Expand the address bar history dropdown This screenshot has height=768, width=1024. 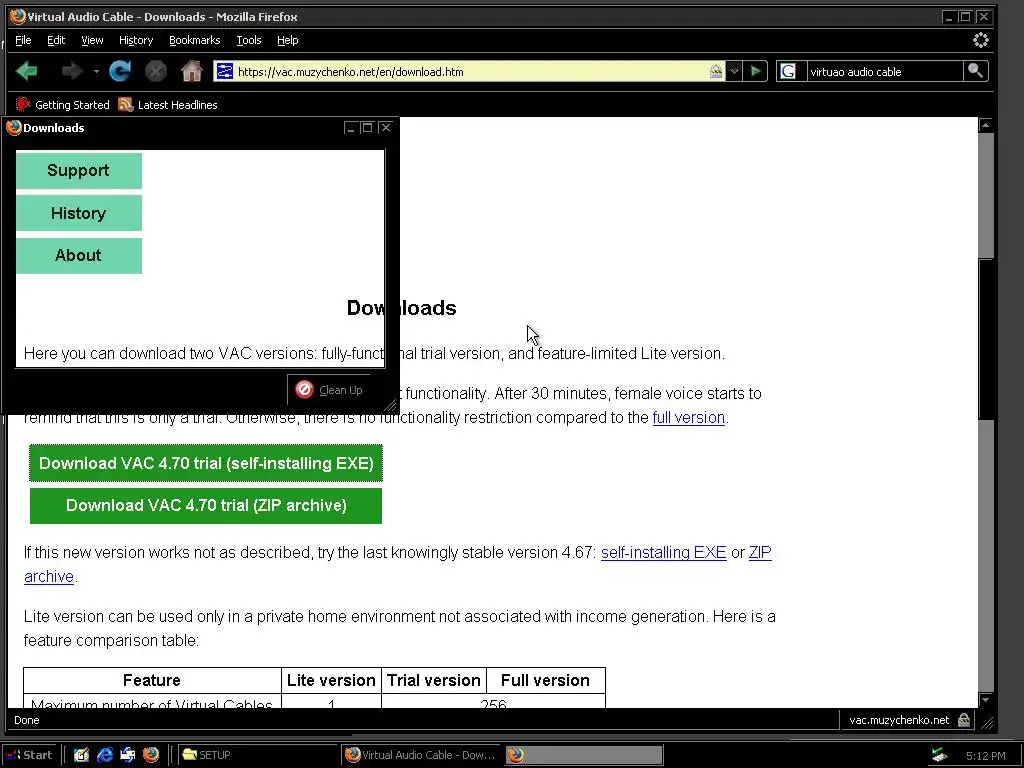coord(734,71)
